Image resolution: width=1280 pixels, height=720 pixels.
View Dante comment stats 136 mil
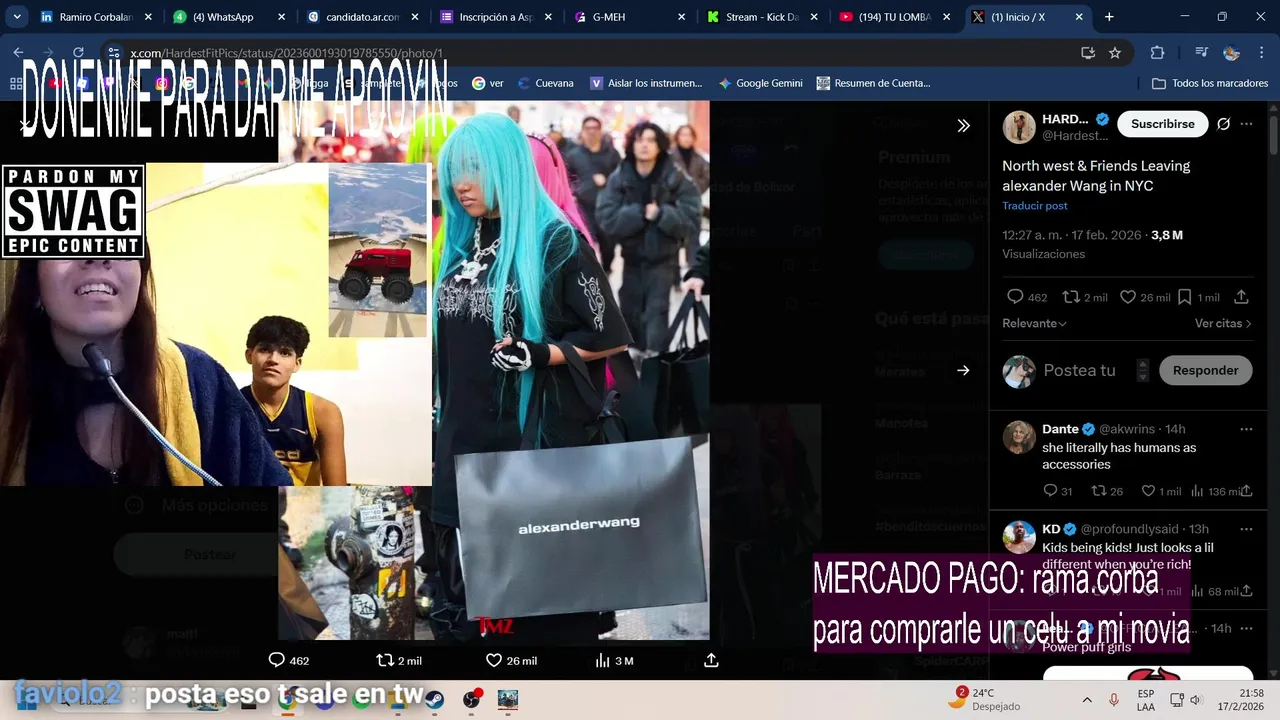(x=1218, y=491)
